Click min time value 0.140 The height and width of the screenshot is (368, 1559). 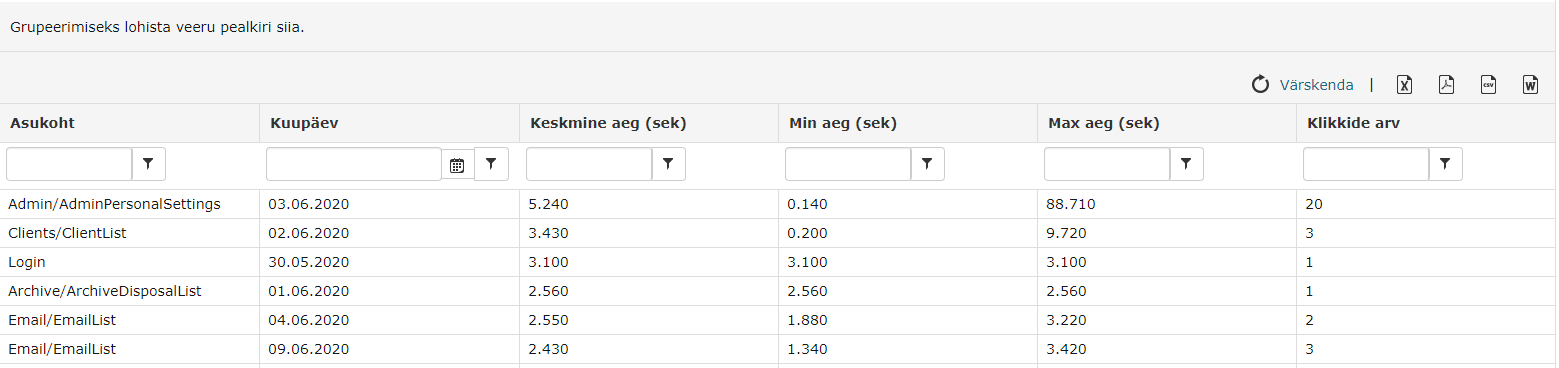tap(807, 204)
